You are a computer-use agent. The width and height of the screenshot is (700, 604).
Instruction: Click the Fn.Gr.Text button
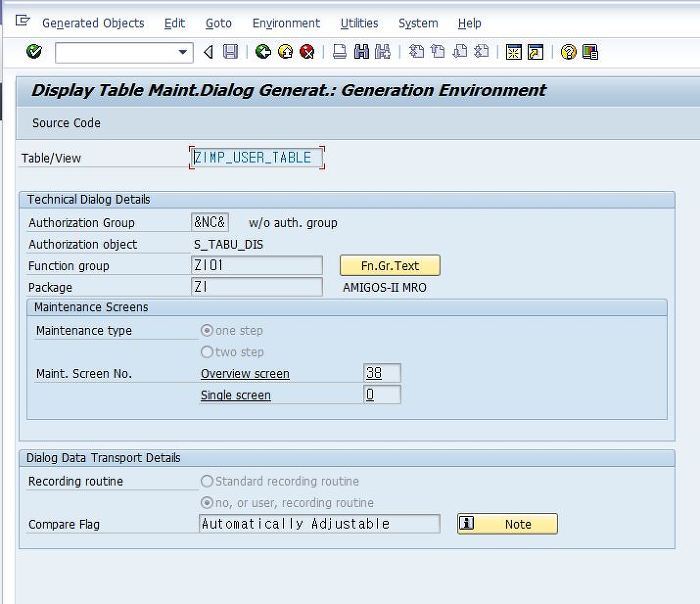(x=390, y=266)
